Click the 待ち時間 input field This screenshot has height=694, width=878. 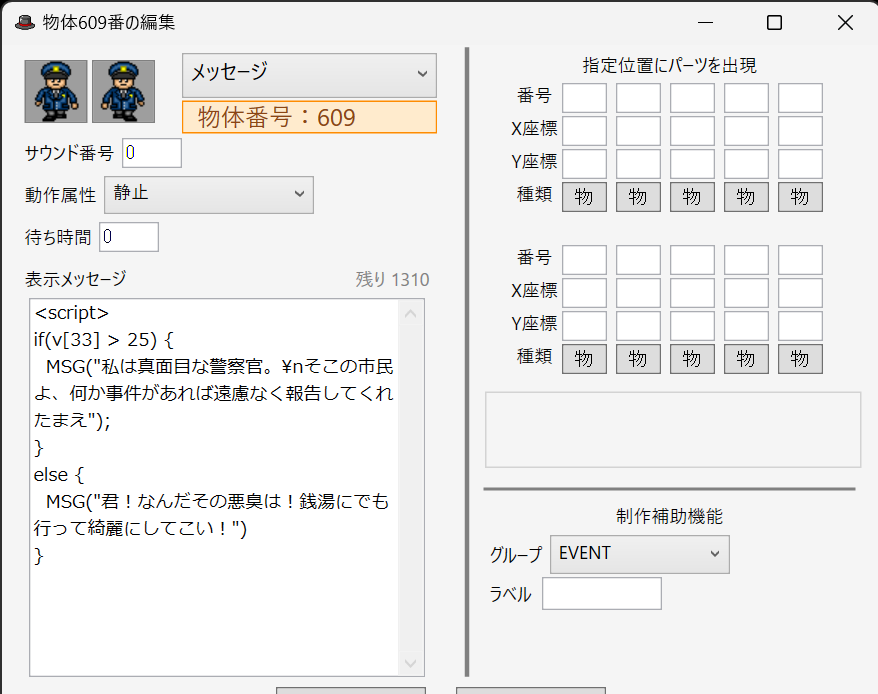(128, 236)
